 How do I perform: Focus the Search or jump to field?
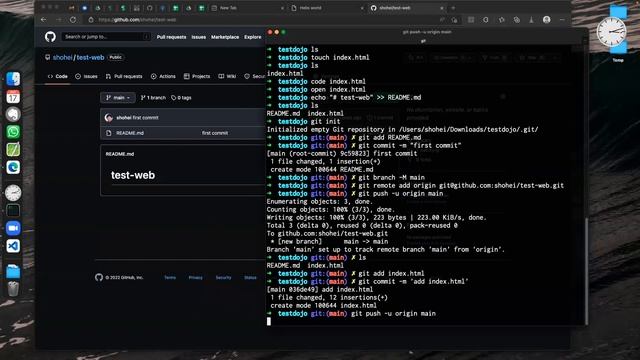106,37
